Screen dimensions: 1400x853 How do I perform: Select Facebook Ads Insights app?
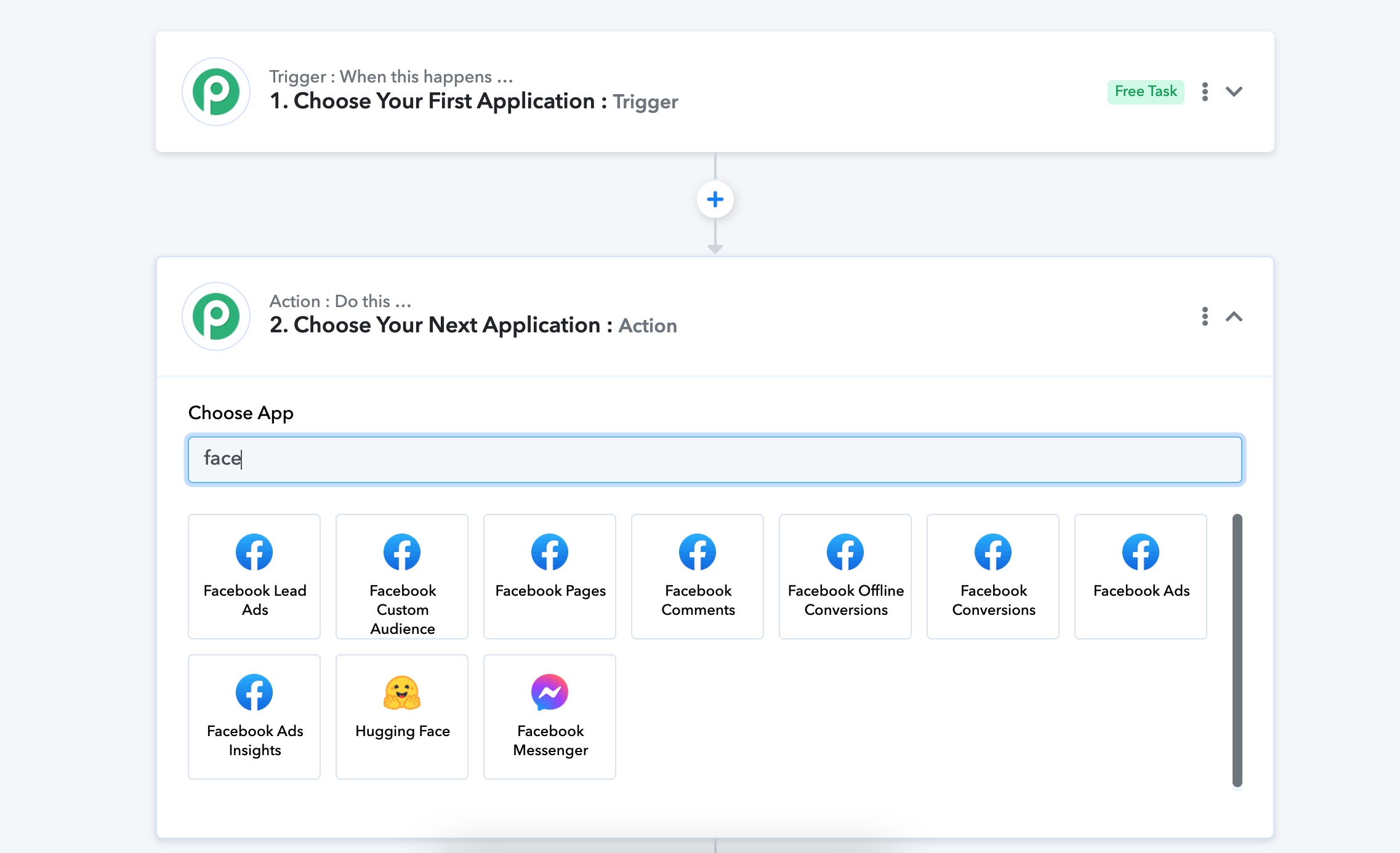tap(254, 717)
